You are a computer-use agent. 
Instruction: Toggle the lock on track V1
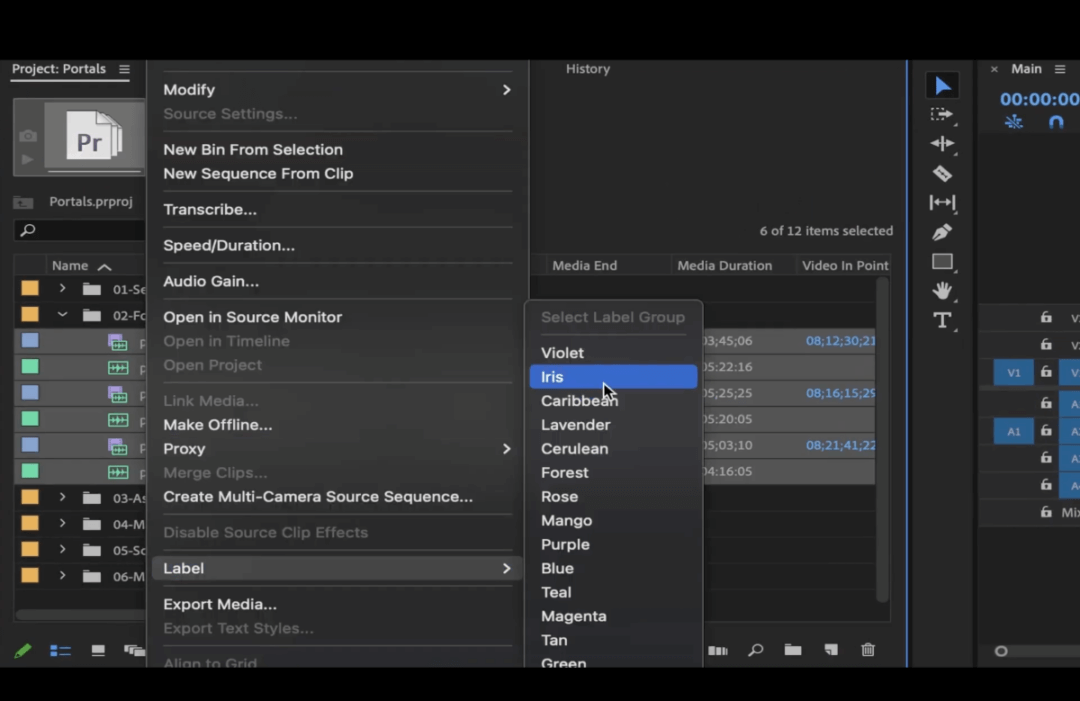(x=1046, y=372)
